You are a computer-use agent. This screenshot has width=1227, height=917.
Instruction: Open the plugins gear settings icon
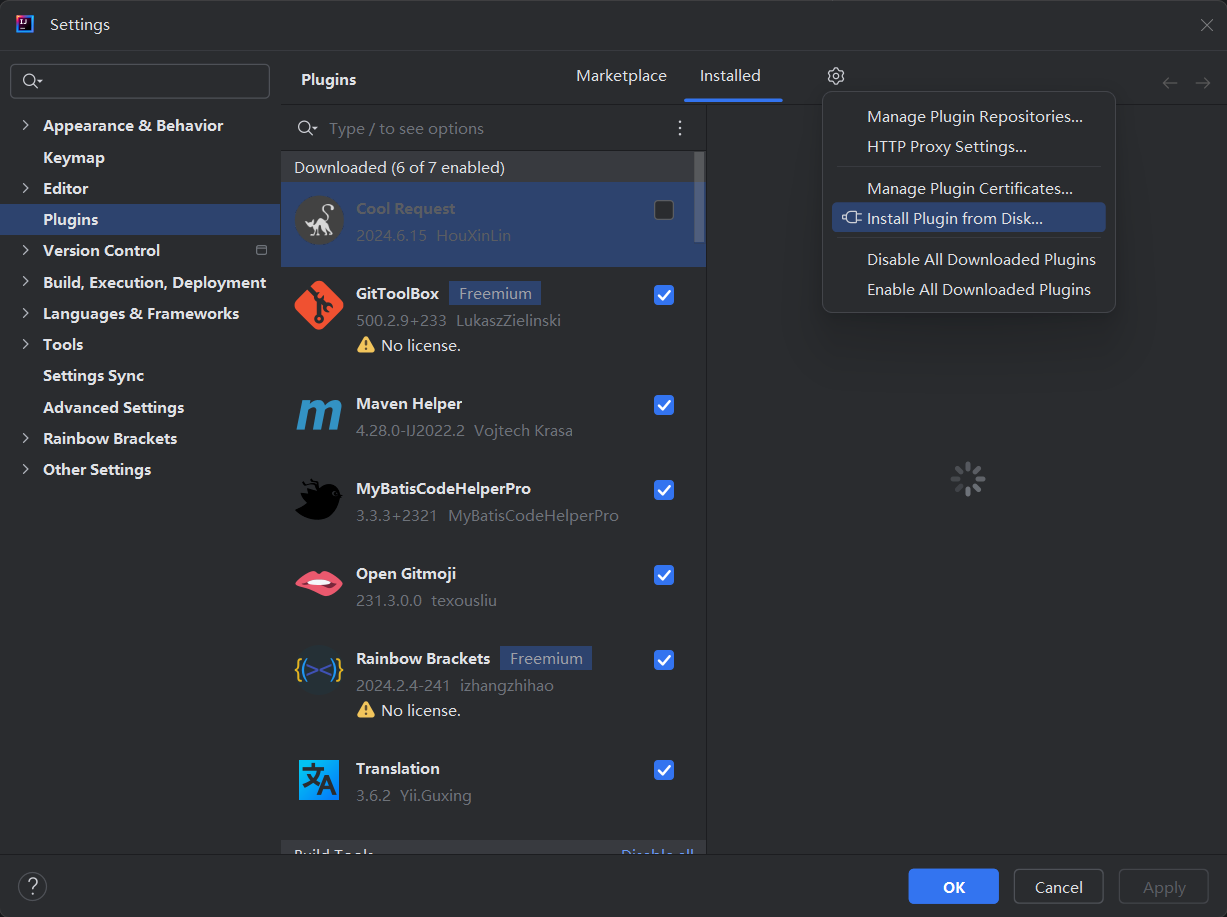click(x=836, y=76)
